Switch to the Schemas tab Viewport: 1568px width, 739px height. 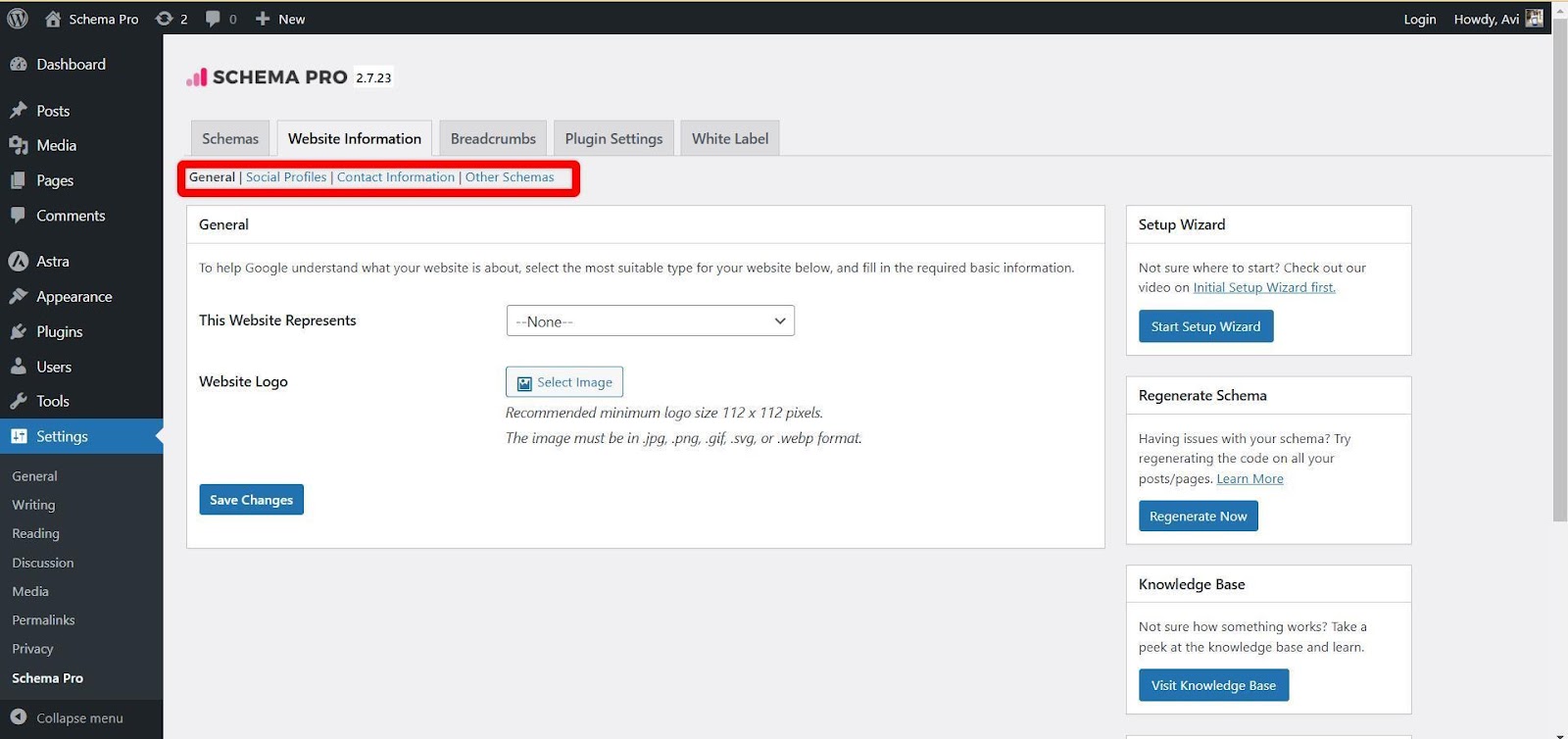point(230,138)
